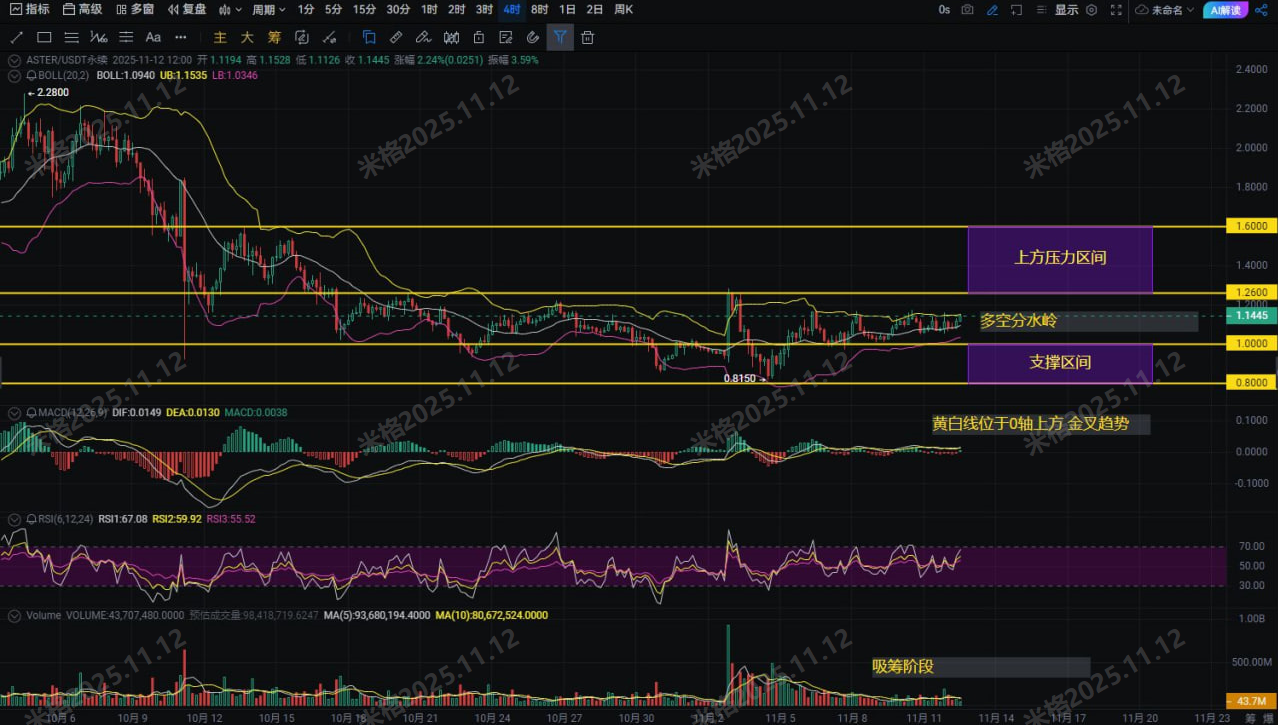Collapse the ASTER/USDT info row chevron
The height and width of the screenshot is (725, 1278).
point(15,60)
